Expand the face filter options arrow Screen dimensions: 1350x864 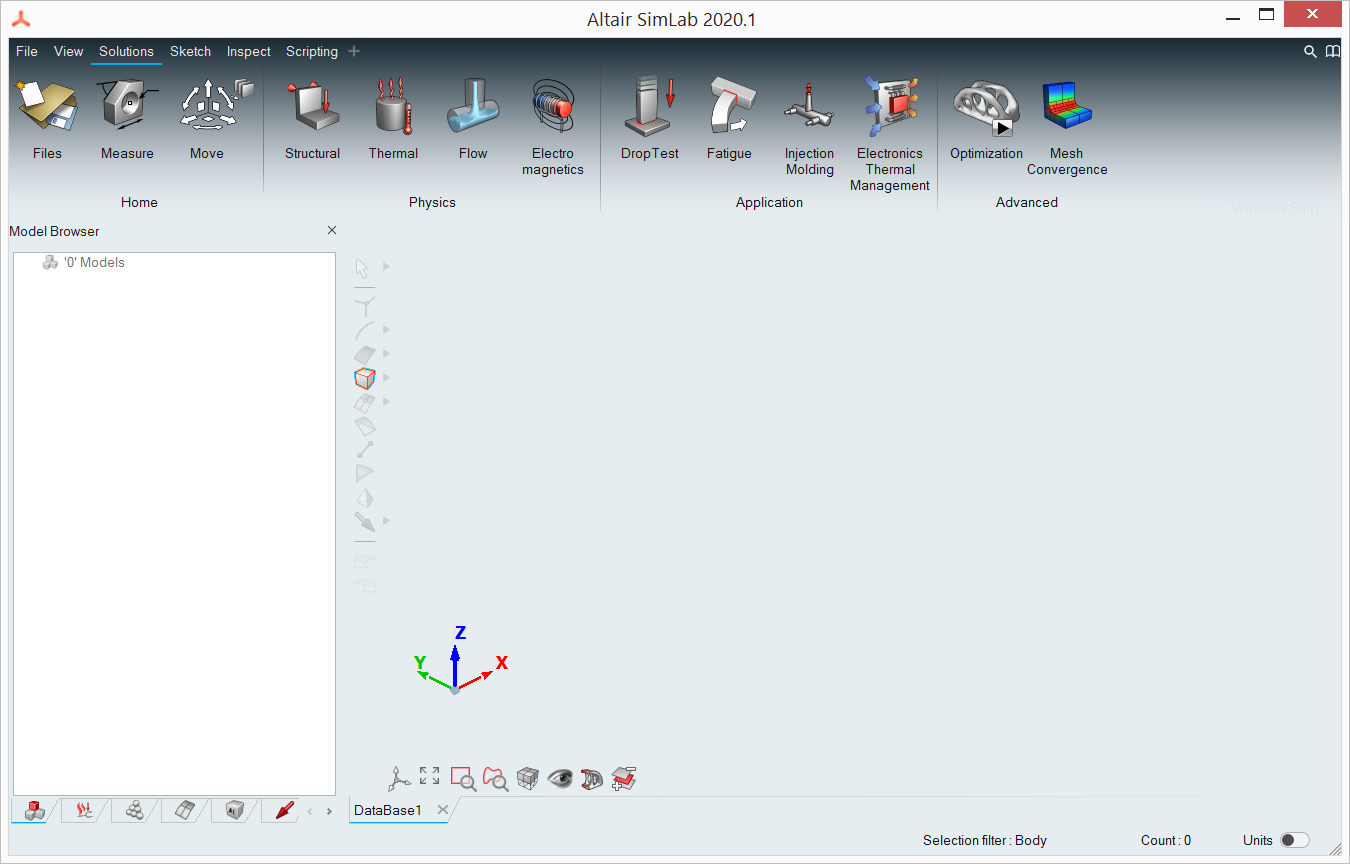[387, 354]
